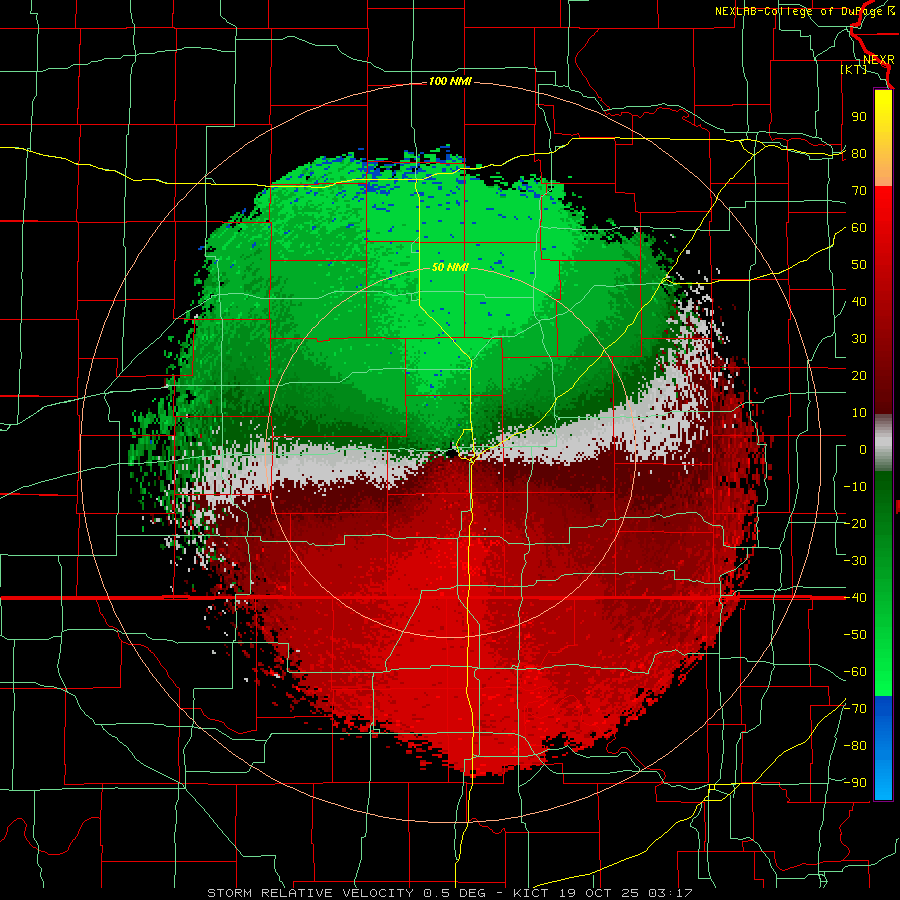Click the "100 NMI" range ring label

pos(450,82)
